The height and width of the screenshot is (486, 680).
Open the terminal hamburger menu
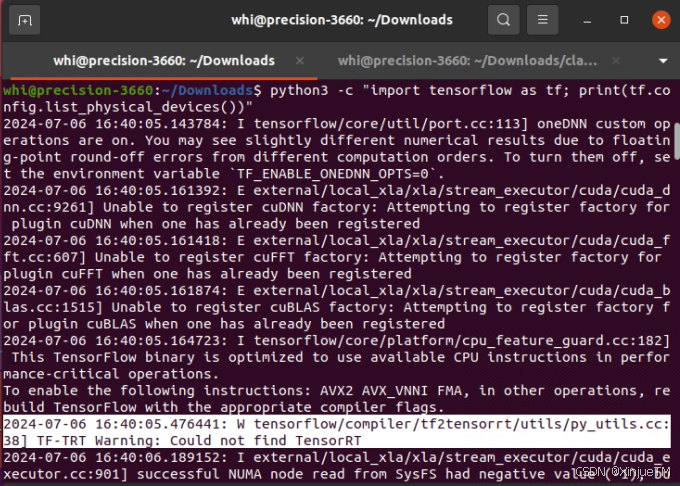tap(542, 20)
